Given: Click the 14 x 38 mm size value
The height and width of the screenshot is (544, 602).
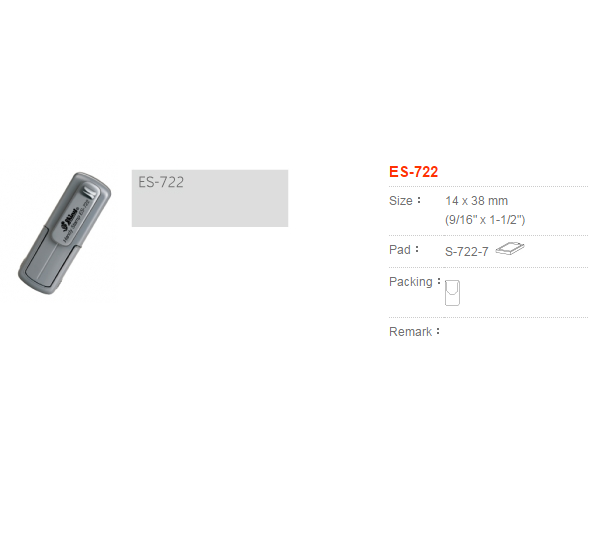Looking at the screenshot, I should click(x=476, y=201).
